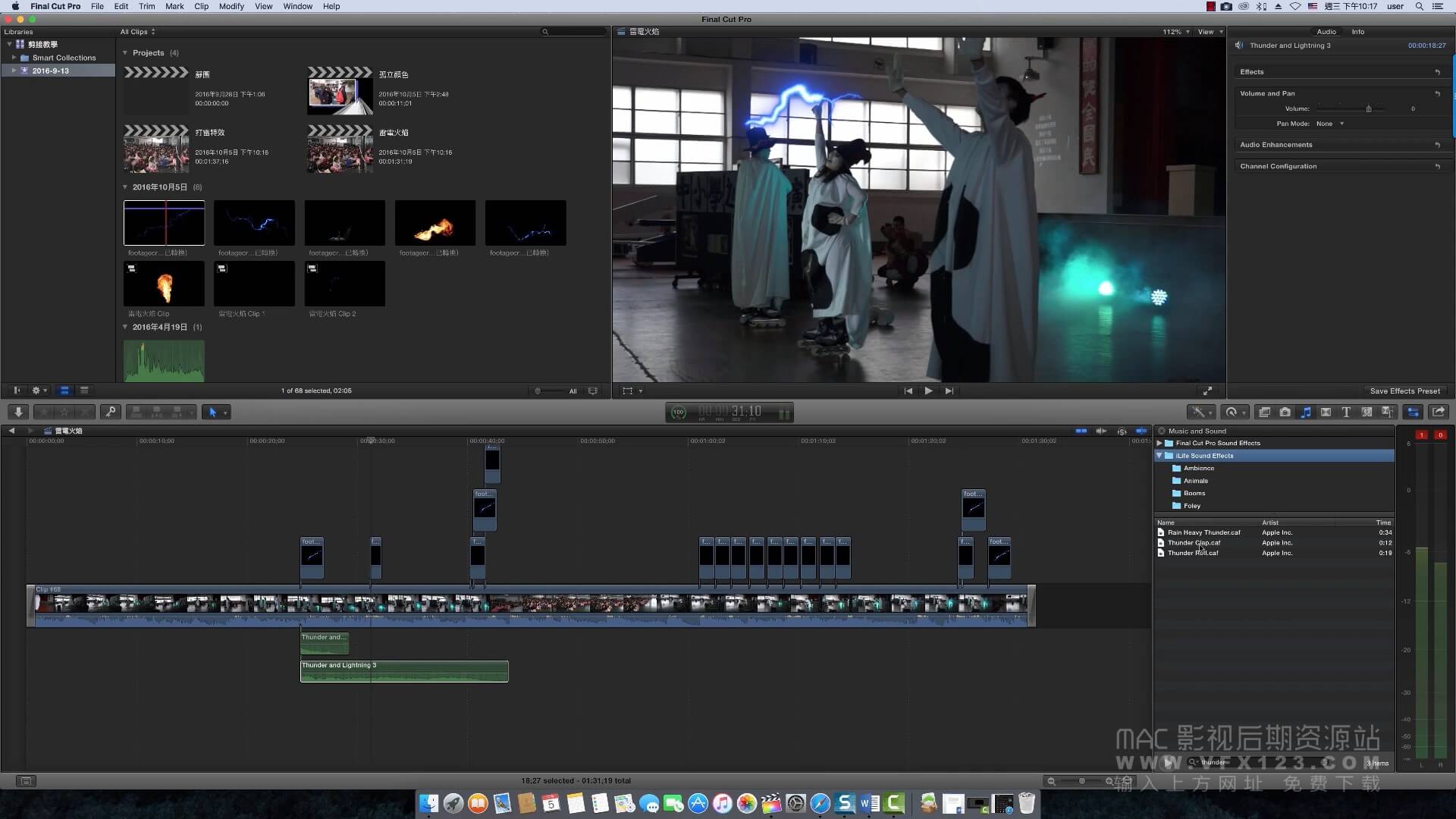Image resolution: width=1456 pixels, height=819 pixels.
Task: Click Save Effects Preset button
Action: [x=1404, y=391]
